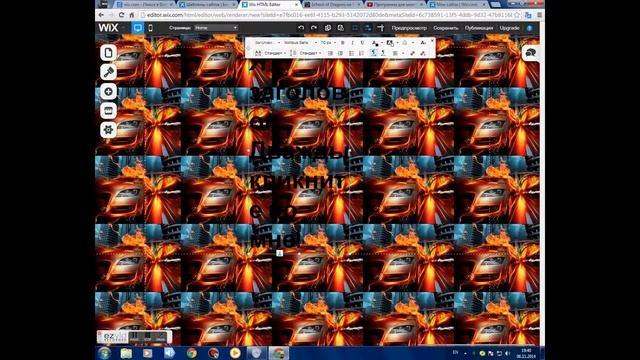Switch to the mobile editor view
640x360 pixels.
tap(150, 28)
